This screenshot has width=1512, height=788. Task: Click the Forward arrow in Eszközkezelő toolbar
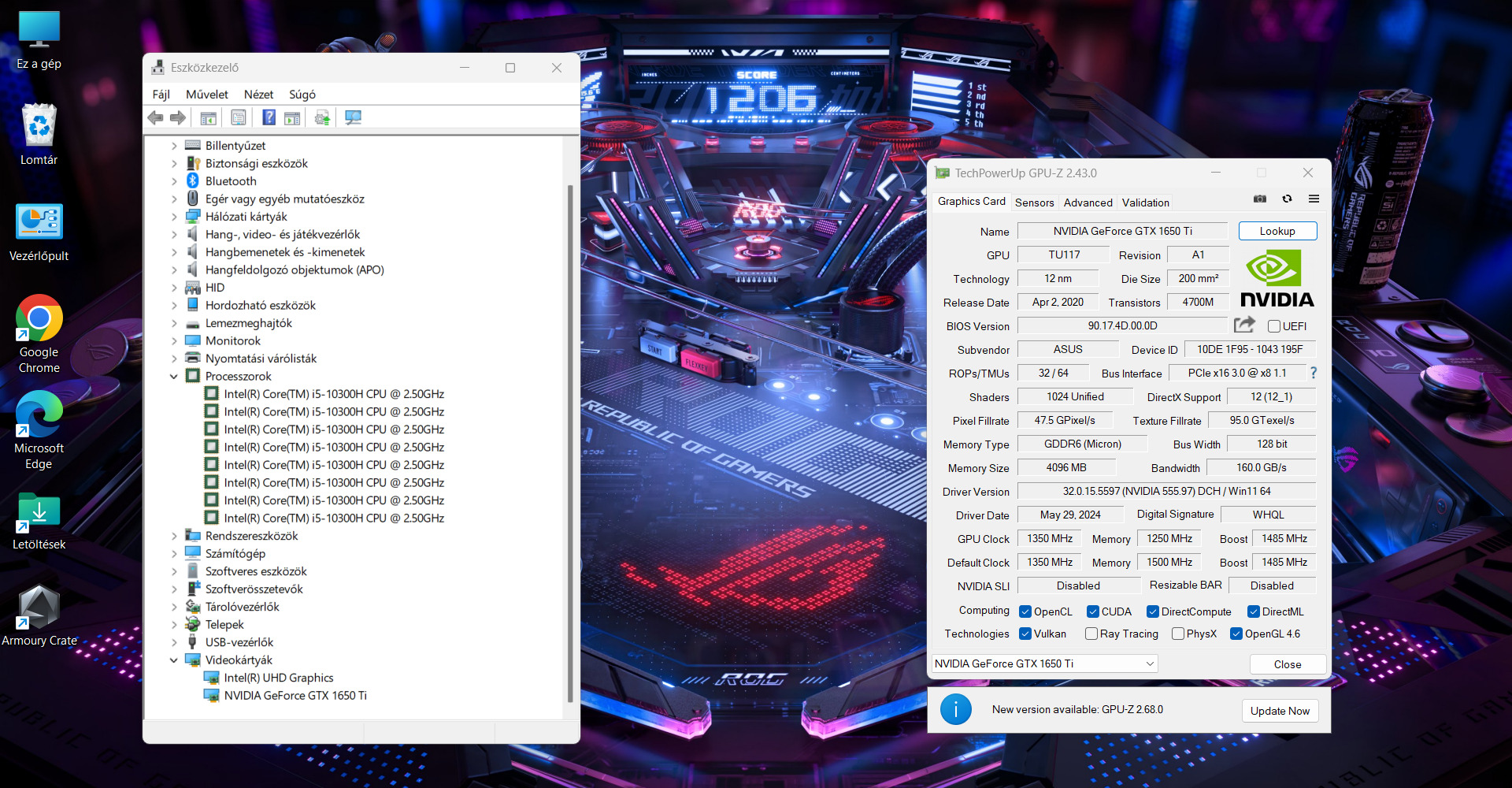(178, 117)
